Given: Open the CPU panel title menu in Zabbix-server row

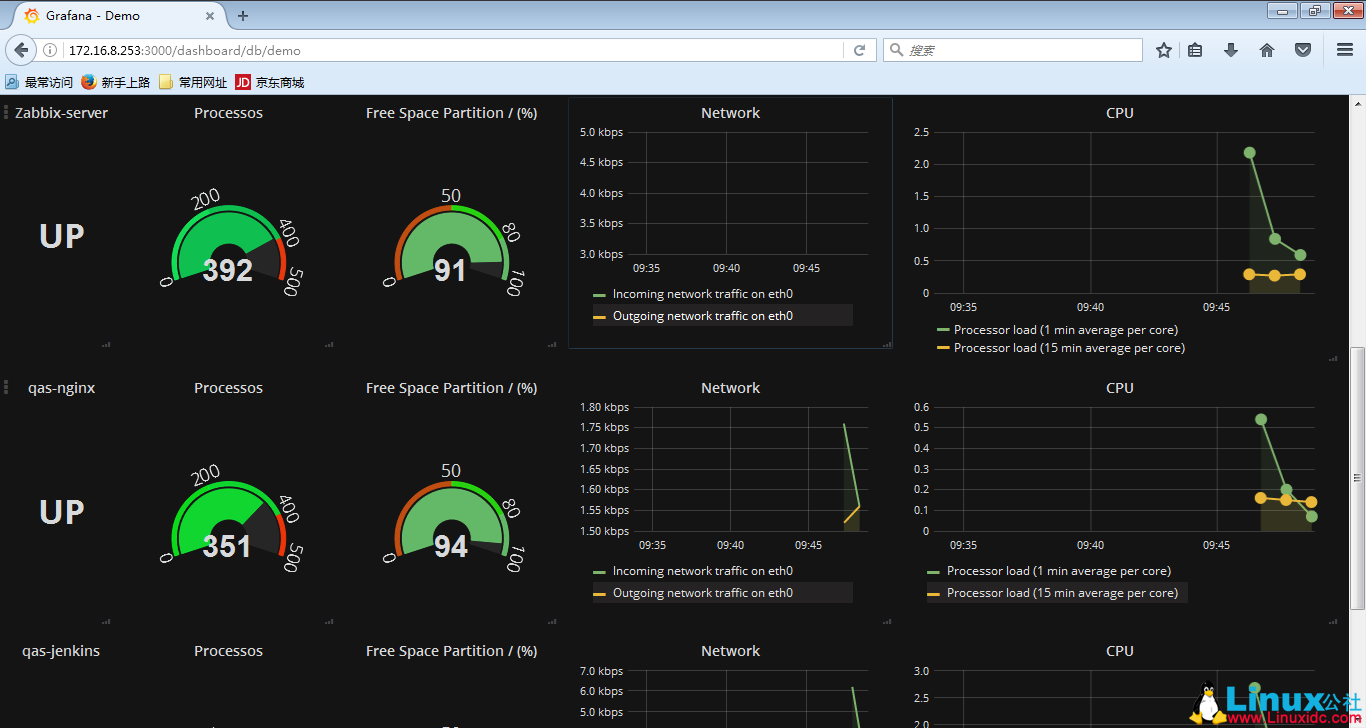Looking at the screenshot, I should 1119,113.
